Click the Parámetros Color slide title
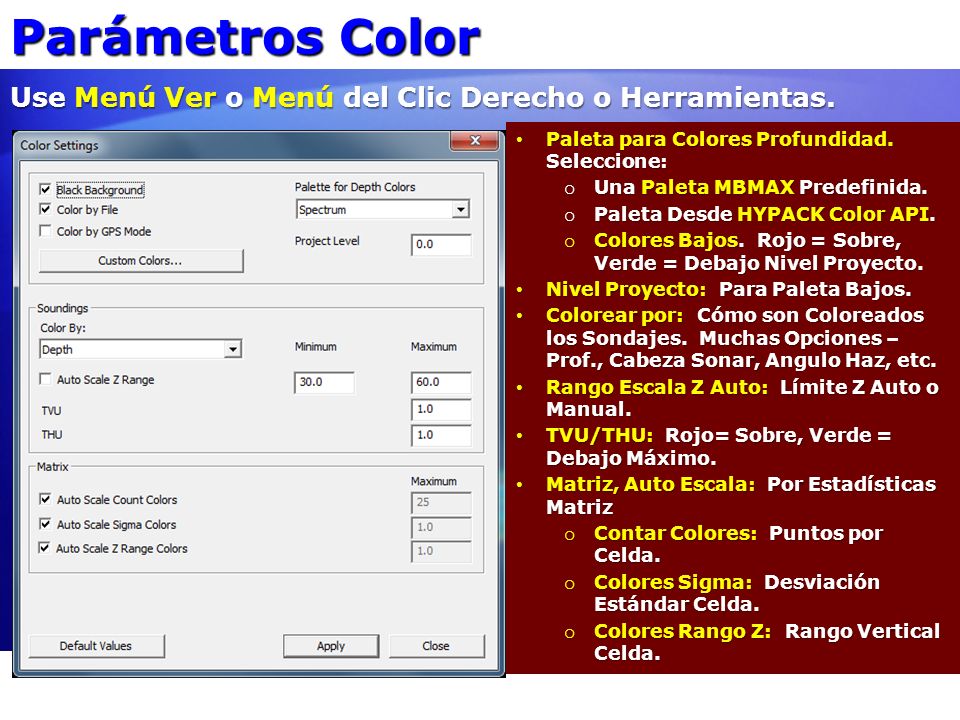 (246, 38)
